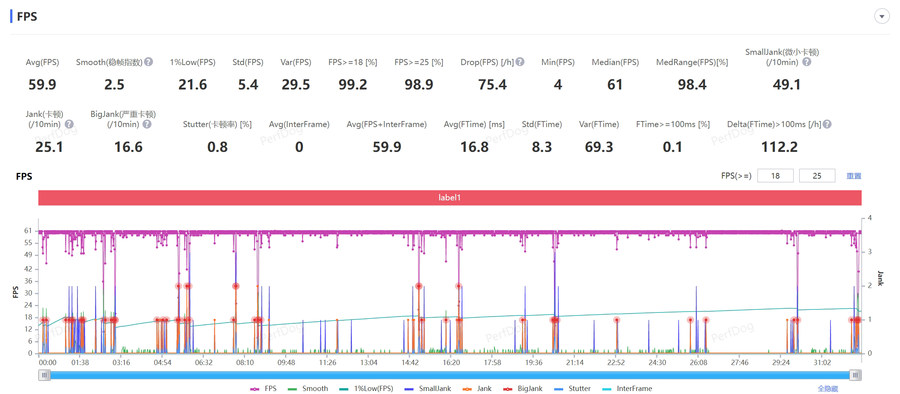900x394 pixels.
Task: Select the FPS>=25 value 98.9
Action: [419, 85]
